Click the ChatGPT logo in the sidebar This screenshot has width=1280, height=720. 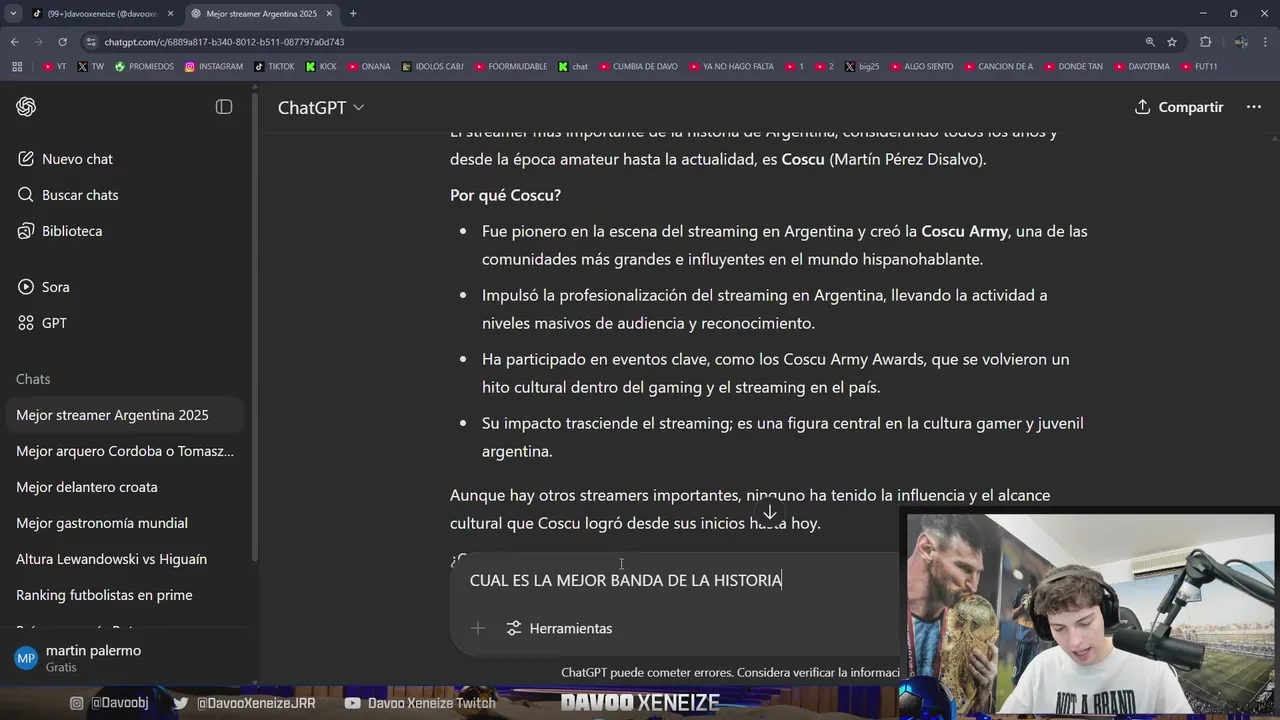click(x=26, y=107)
